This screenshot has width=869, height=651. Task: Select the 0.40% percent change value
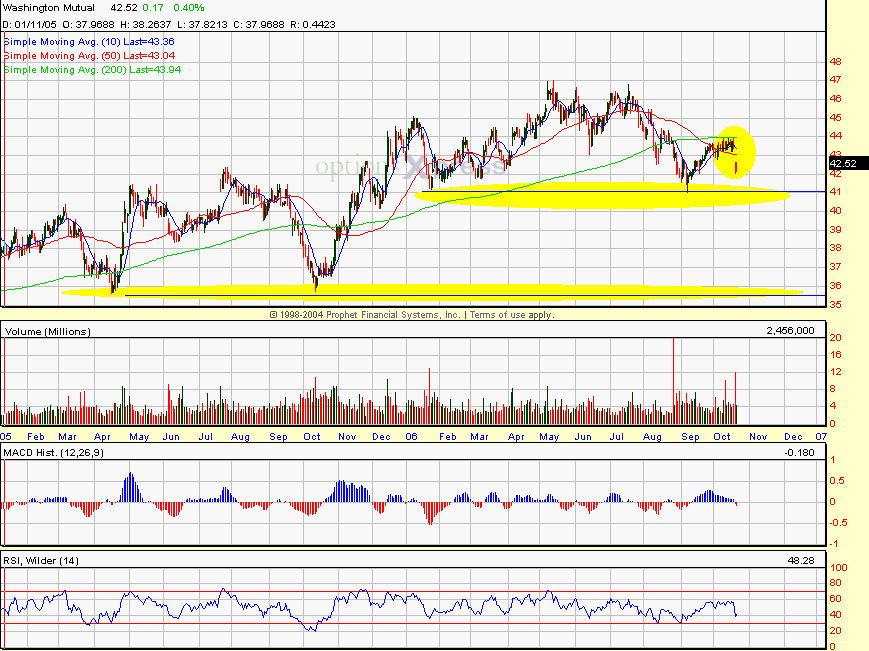188,8
